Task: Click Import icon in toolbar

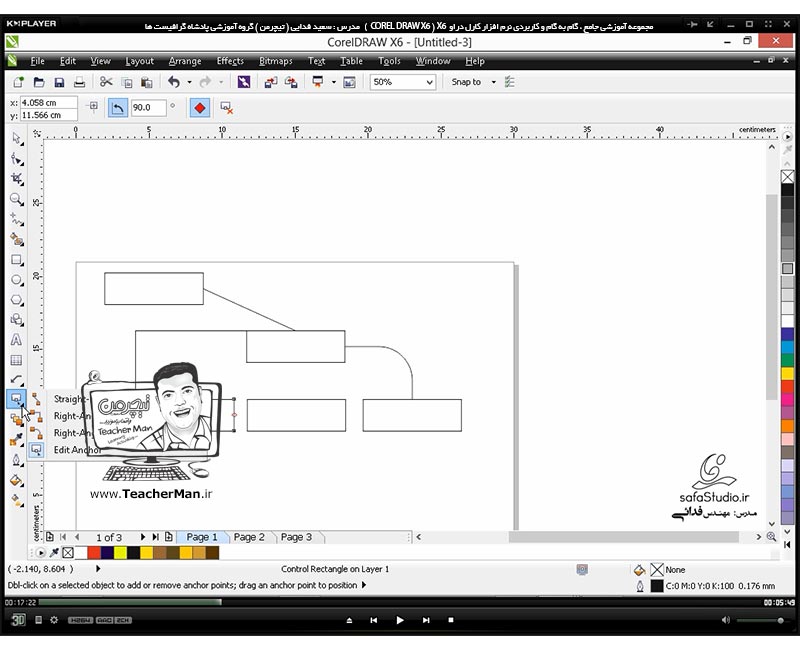Action: coord(270,82)
